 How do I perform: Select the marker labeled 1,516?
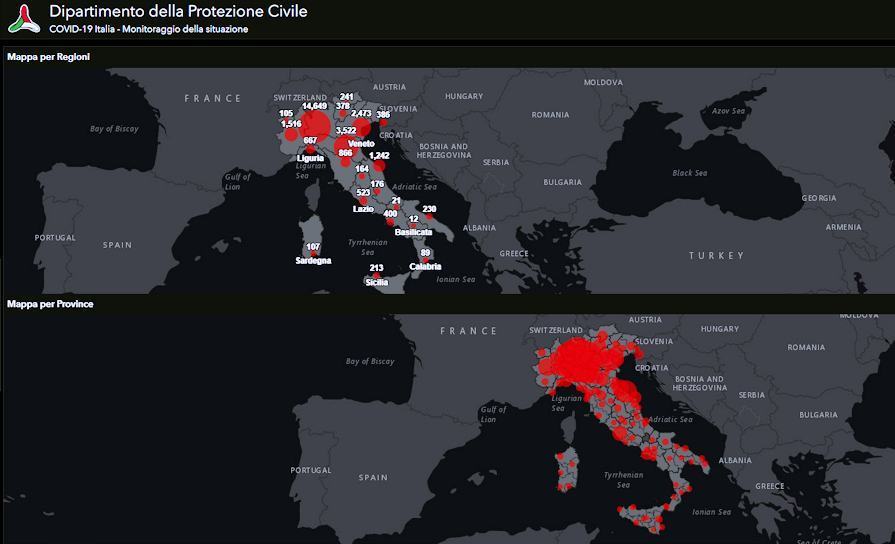tap(291, 132)
